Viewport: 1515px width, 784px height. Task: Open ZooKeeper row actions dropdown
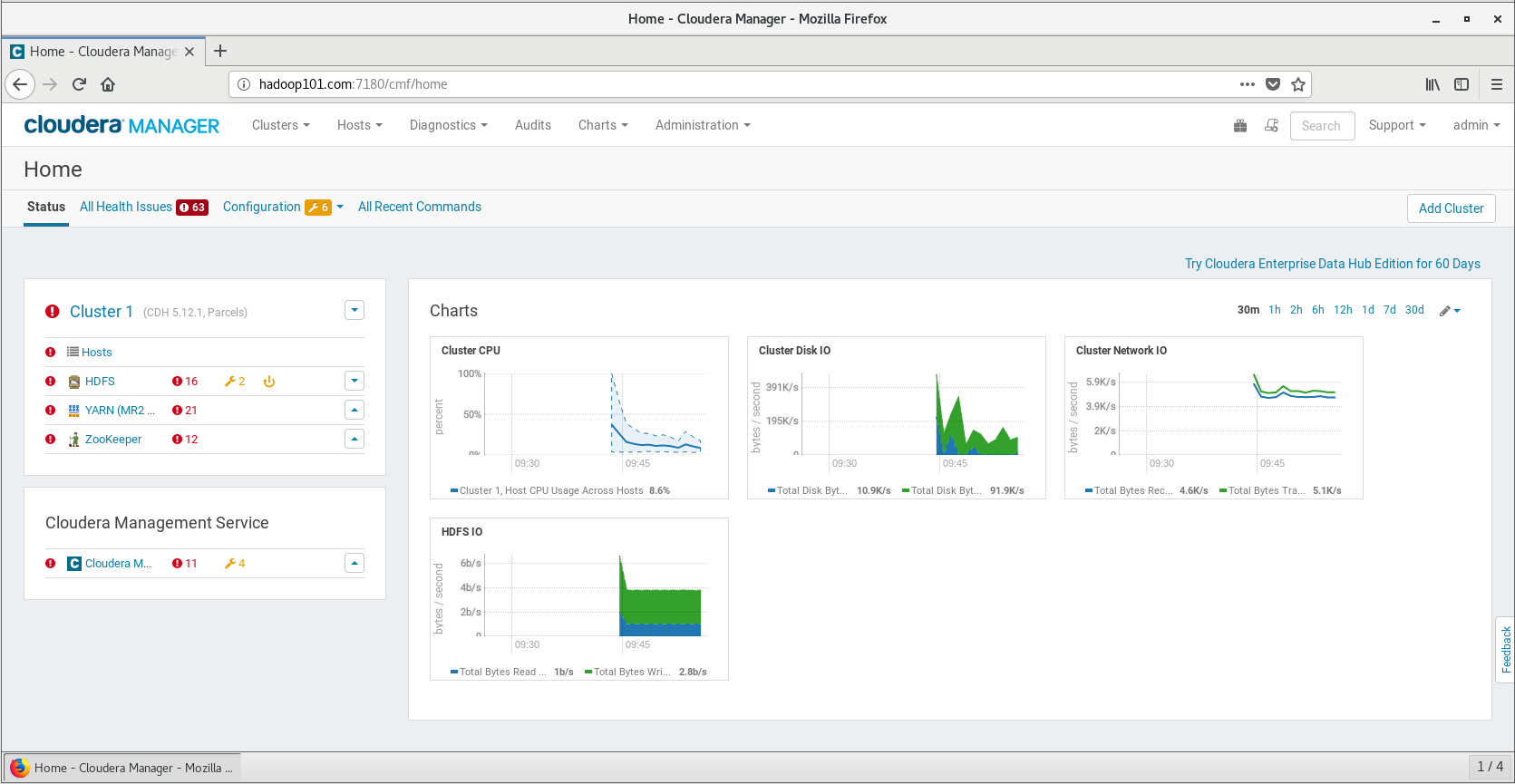point(354,440)
